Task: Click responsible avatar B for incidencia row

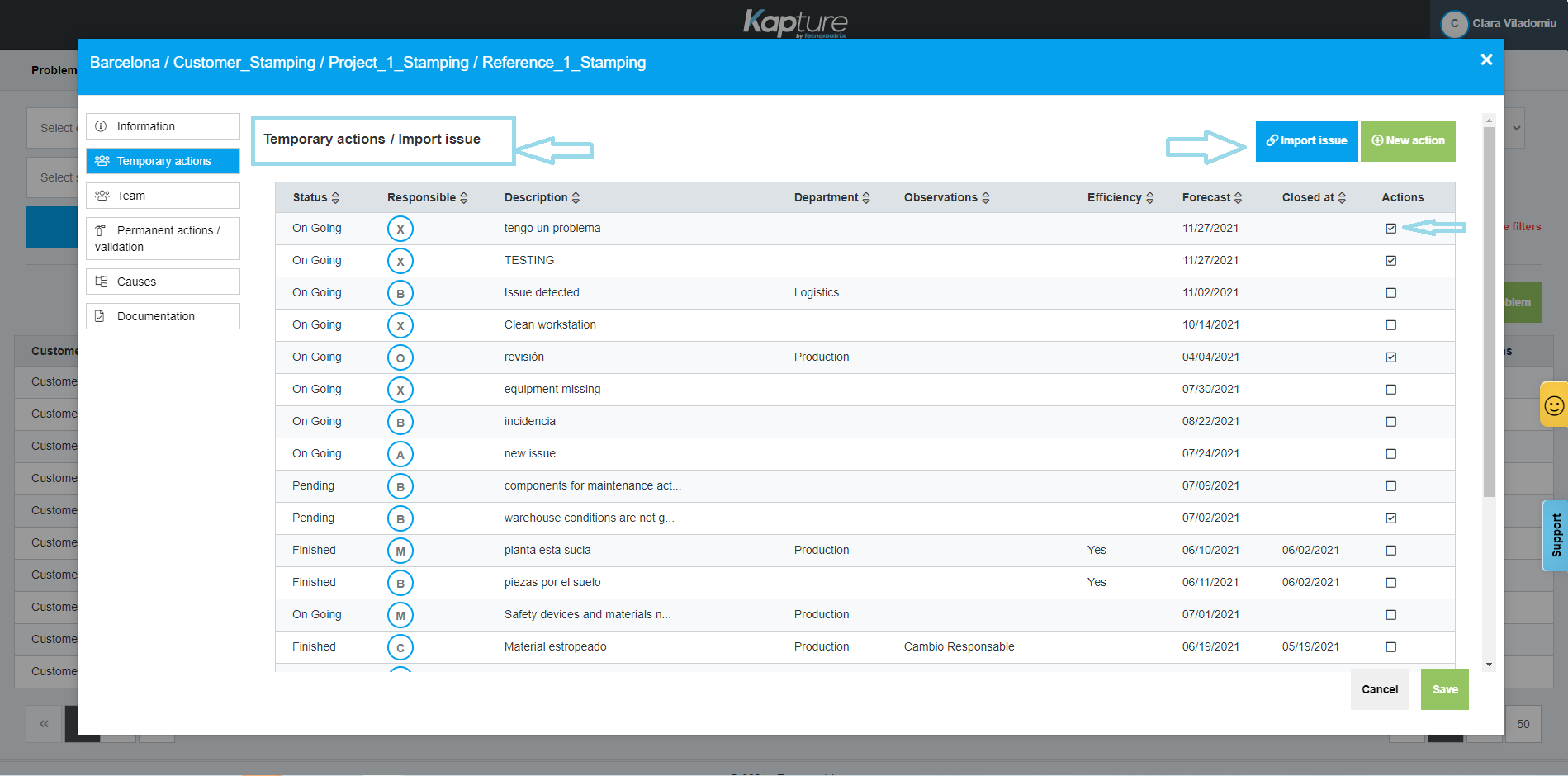Action: click(x=400, y=422)
